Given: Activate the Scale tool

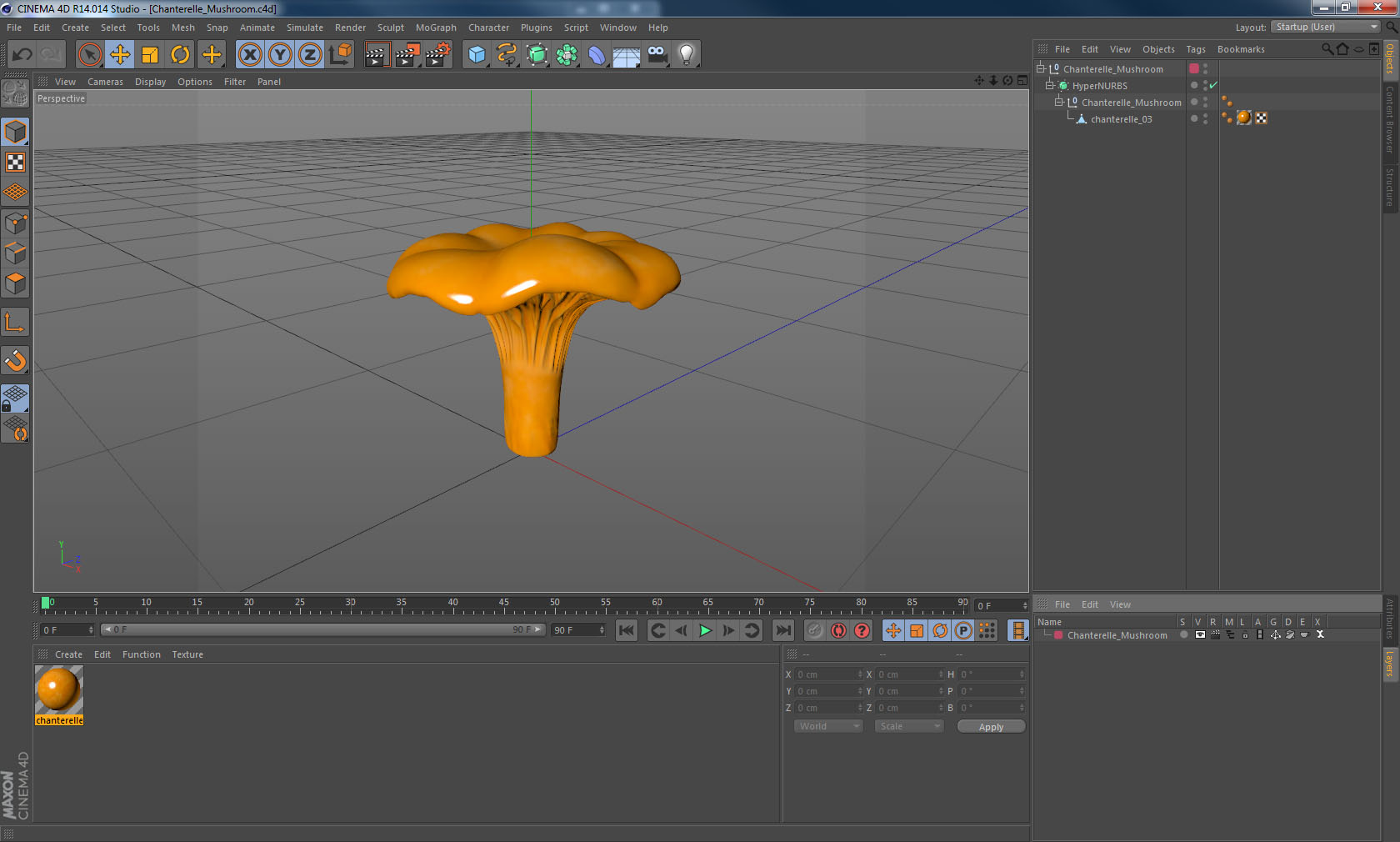Looking at the screenshot, I should coord(150,55).
